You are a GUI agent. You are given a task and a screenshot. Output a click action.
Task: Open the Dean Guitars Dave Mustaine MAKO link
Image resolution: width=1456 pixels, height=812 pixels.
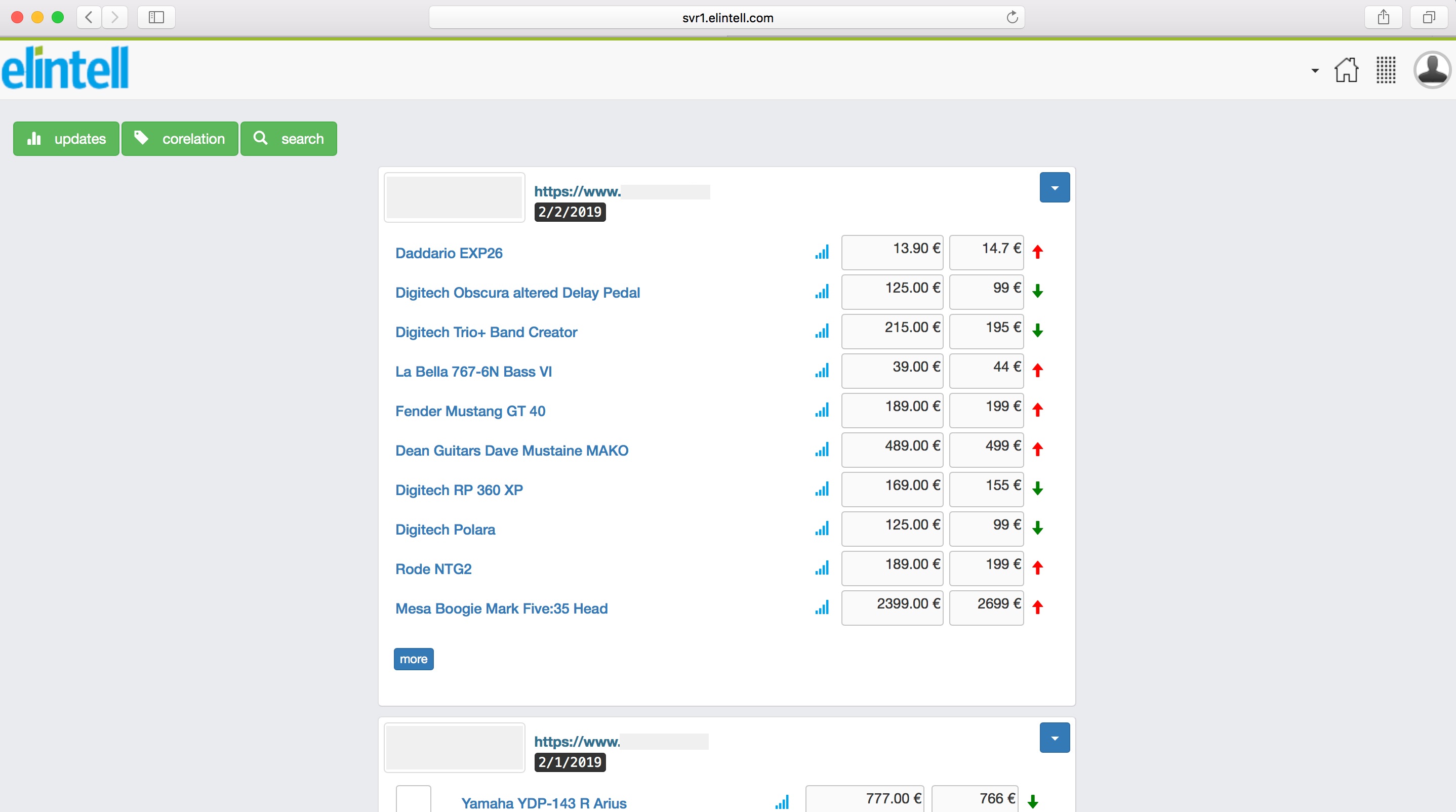(x=511, y=451)
